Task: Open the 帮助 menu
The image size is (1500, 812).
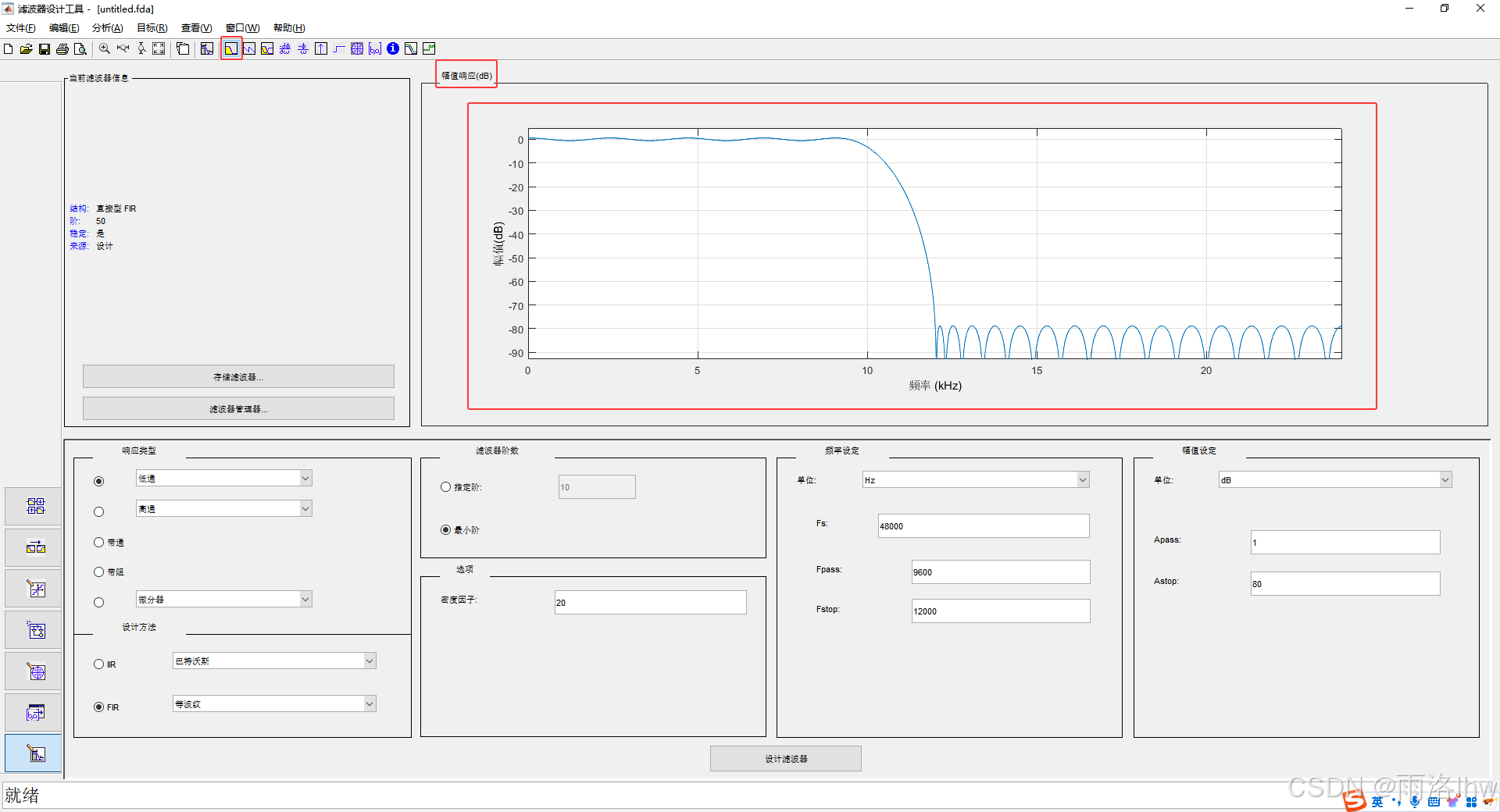Action: tap(289, 28)
